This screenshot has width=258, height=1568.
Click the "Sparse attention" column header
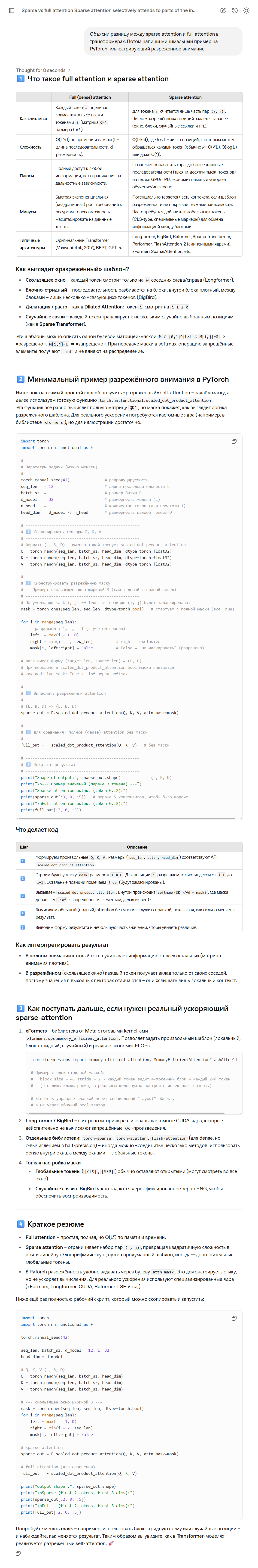coord(185,97)
